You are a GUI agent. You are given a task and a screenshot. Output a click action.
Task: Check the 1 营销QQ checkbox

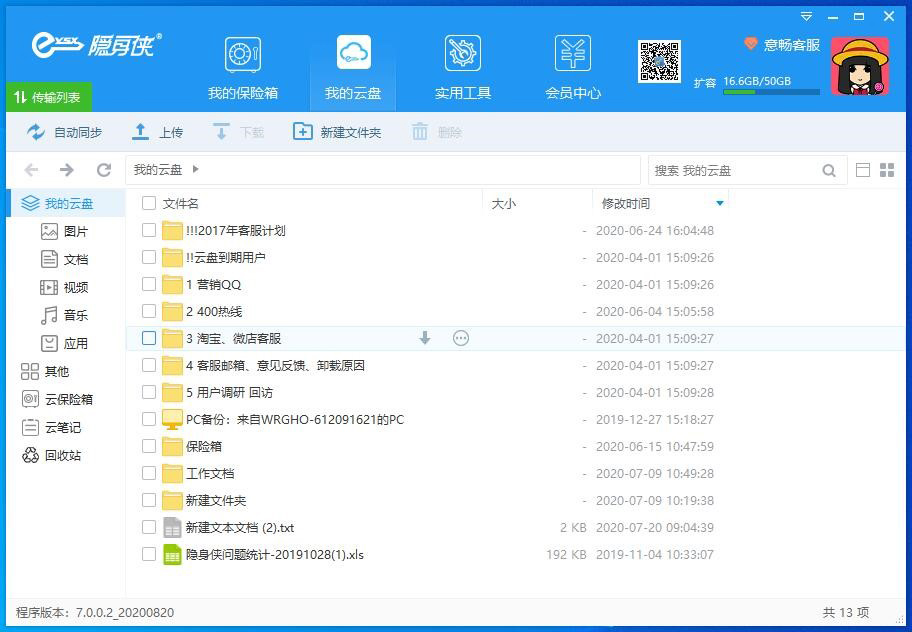pos(149,284)
